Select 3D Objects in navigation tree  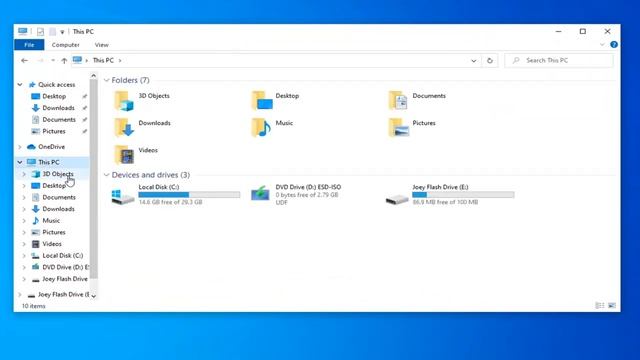[58, 174]
